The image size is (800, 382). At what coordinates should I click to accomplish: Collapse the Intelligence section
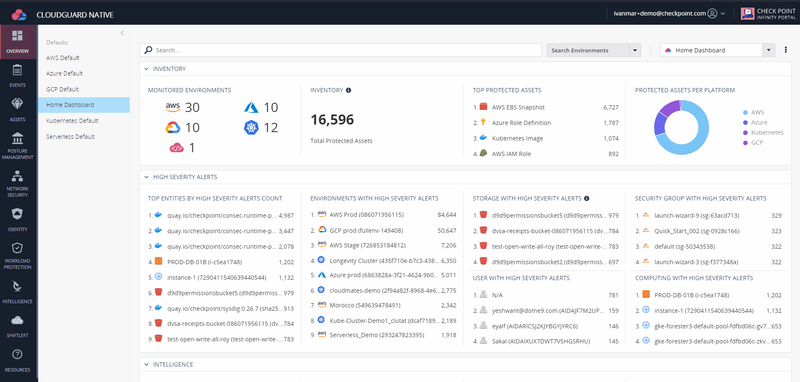[x=146, y=365]
